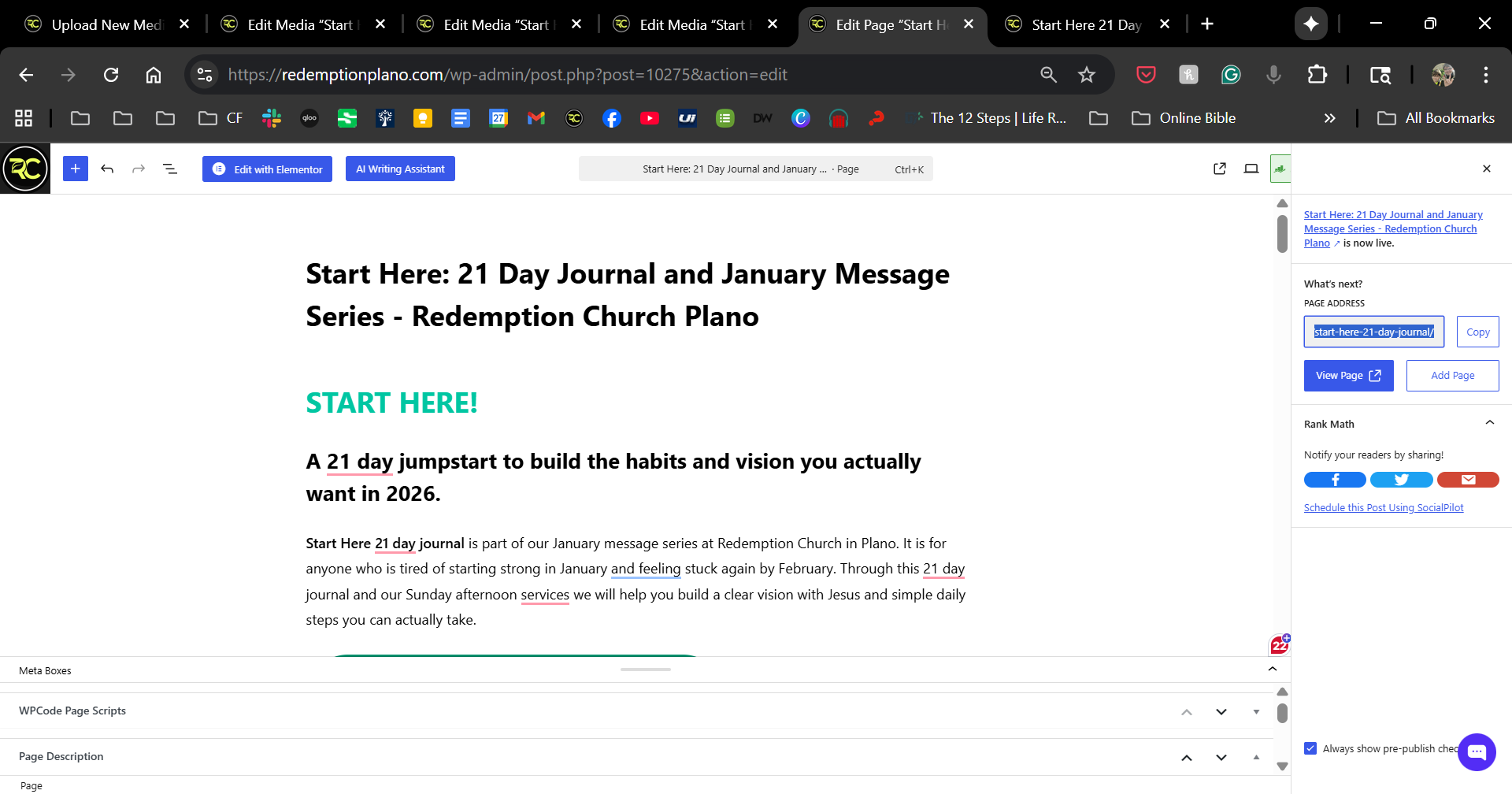
Task: Share the post on Facebook
Action: tap(1335, 480)
